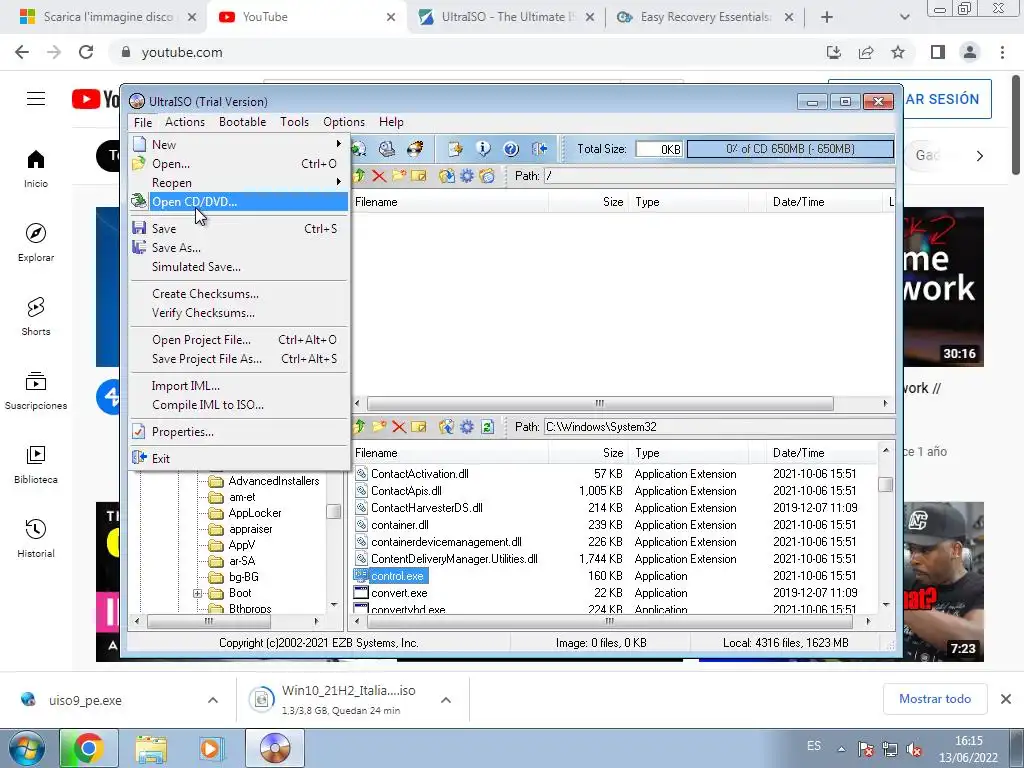Click the Rename icon in the image pane toolbar
Screen dimensions: 1024x768
[419, 176]
